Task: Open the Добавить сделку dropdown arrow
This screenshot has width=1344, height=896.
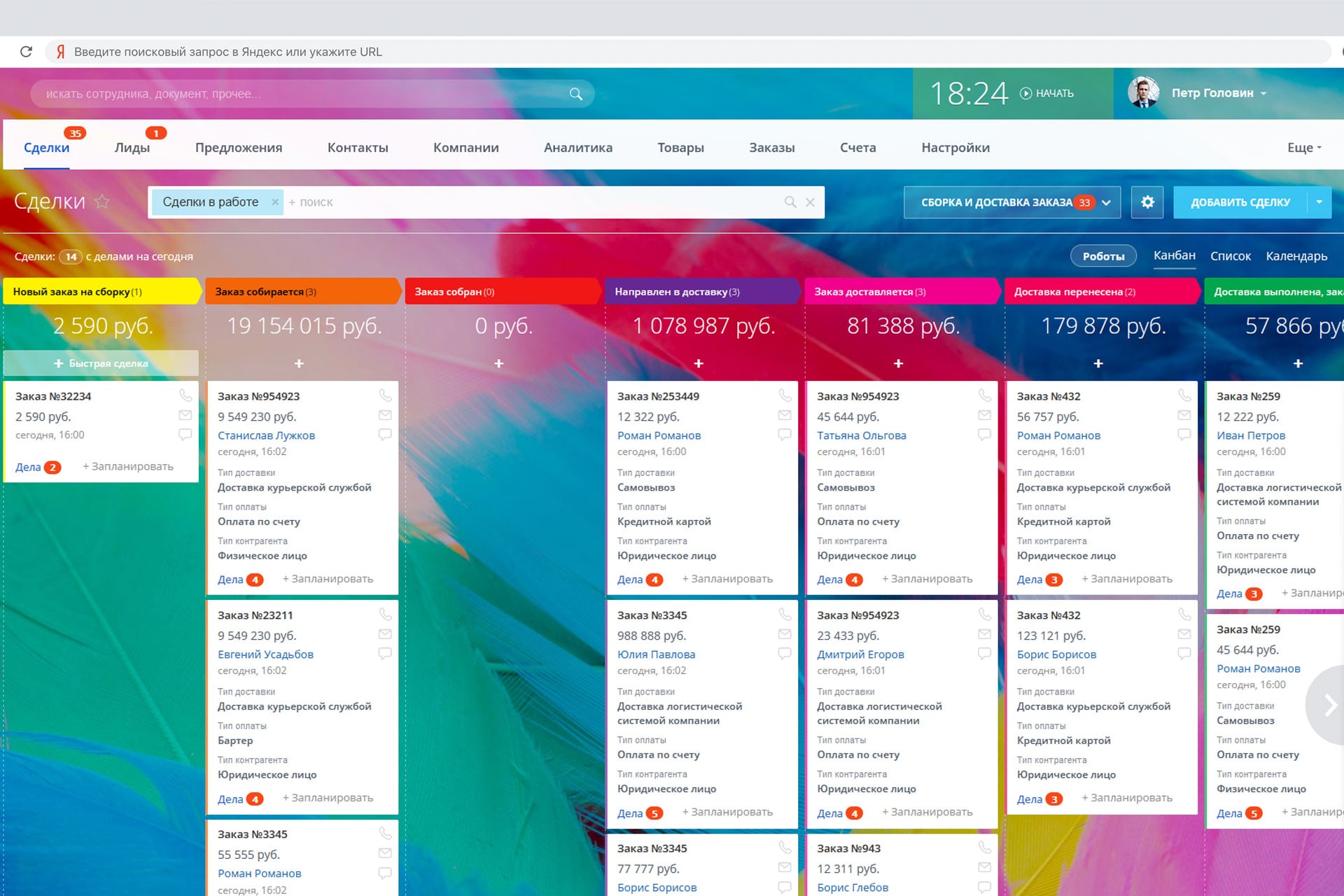Action: tap(1319, 202)
